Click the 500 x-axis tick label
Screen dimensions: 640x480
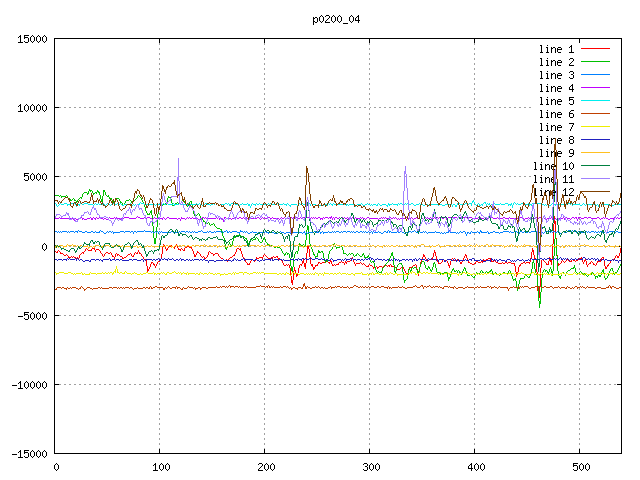coord(580,467)
